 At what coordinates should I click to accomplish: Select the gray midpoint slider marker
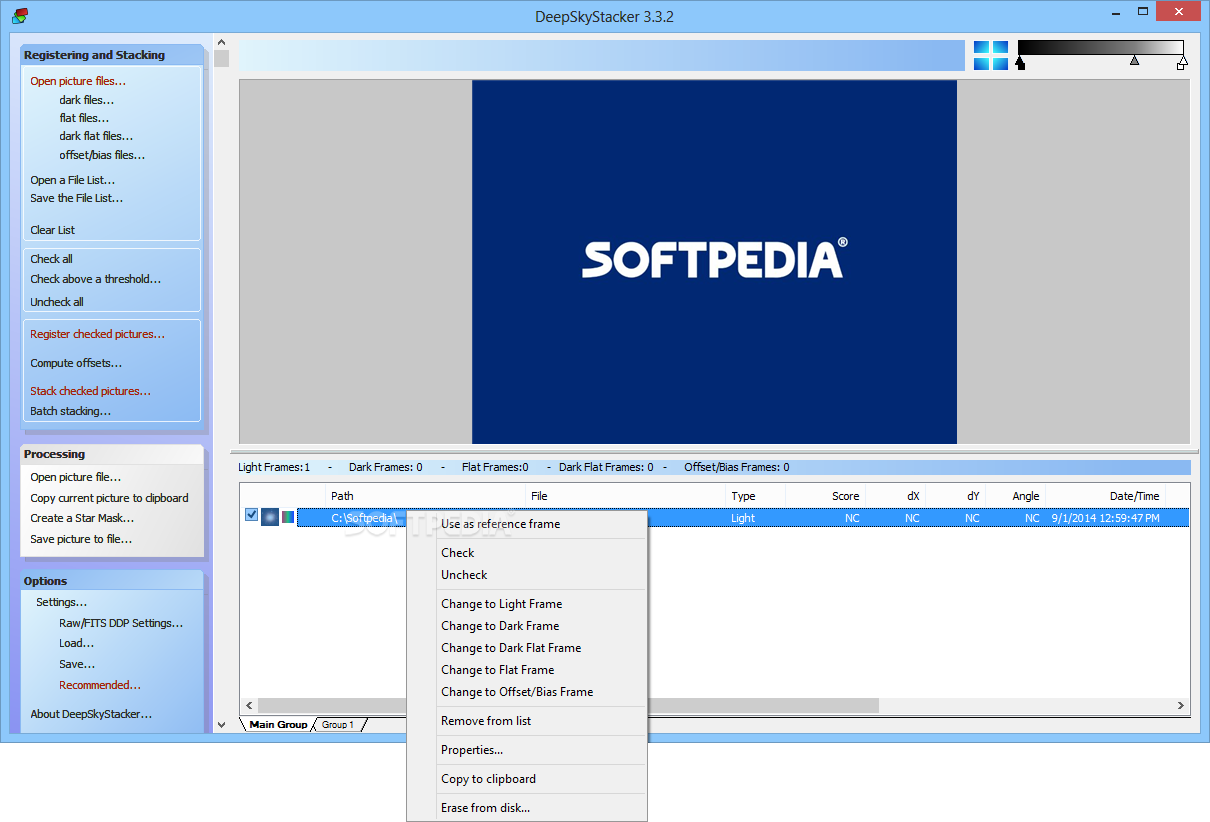(1134, 61)
